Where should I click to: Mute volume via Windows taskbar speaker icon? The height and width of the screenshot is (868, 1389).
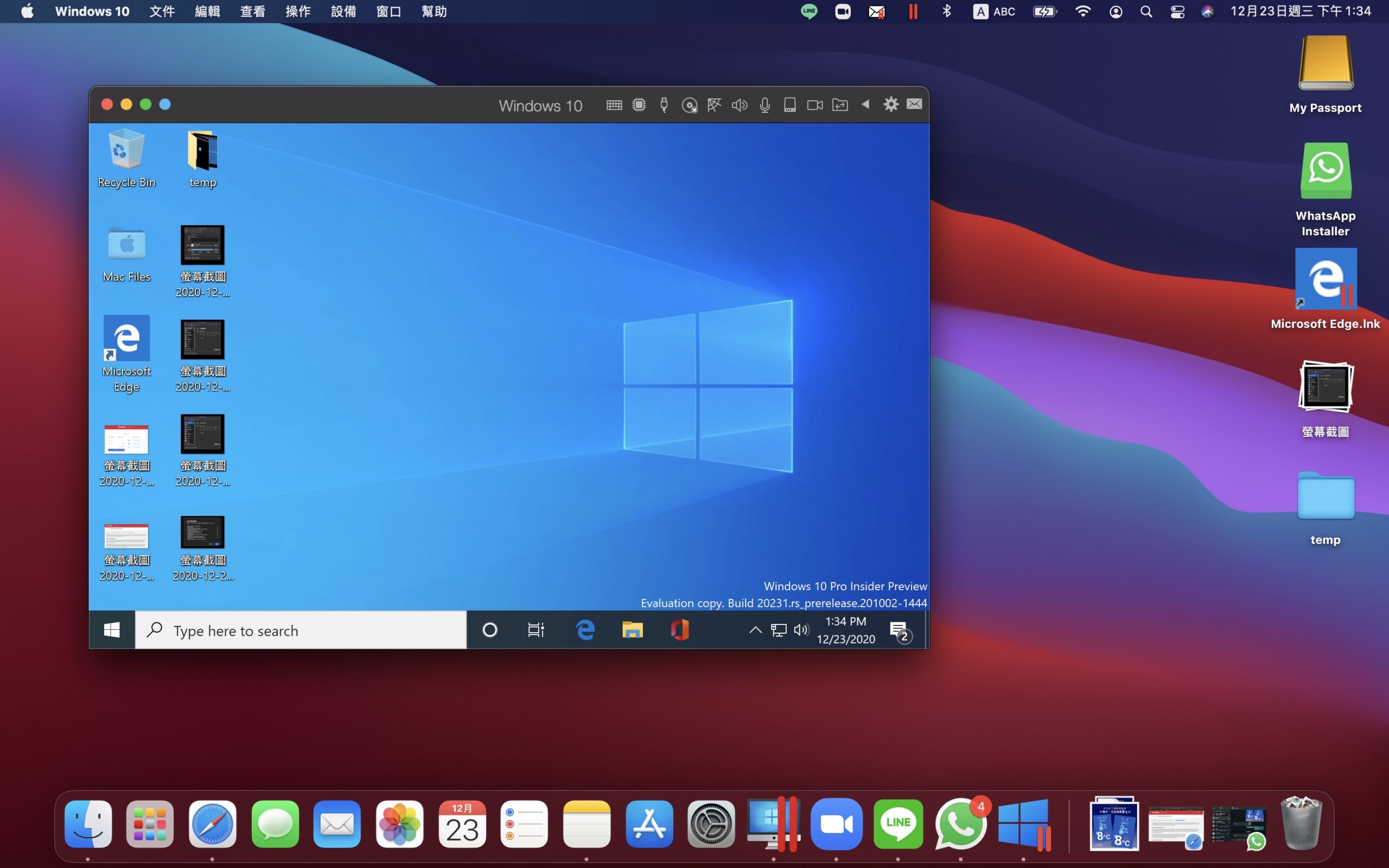point(800,630)
